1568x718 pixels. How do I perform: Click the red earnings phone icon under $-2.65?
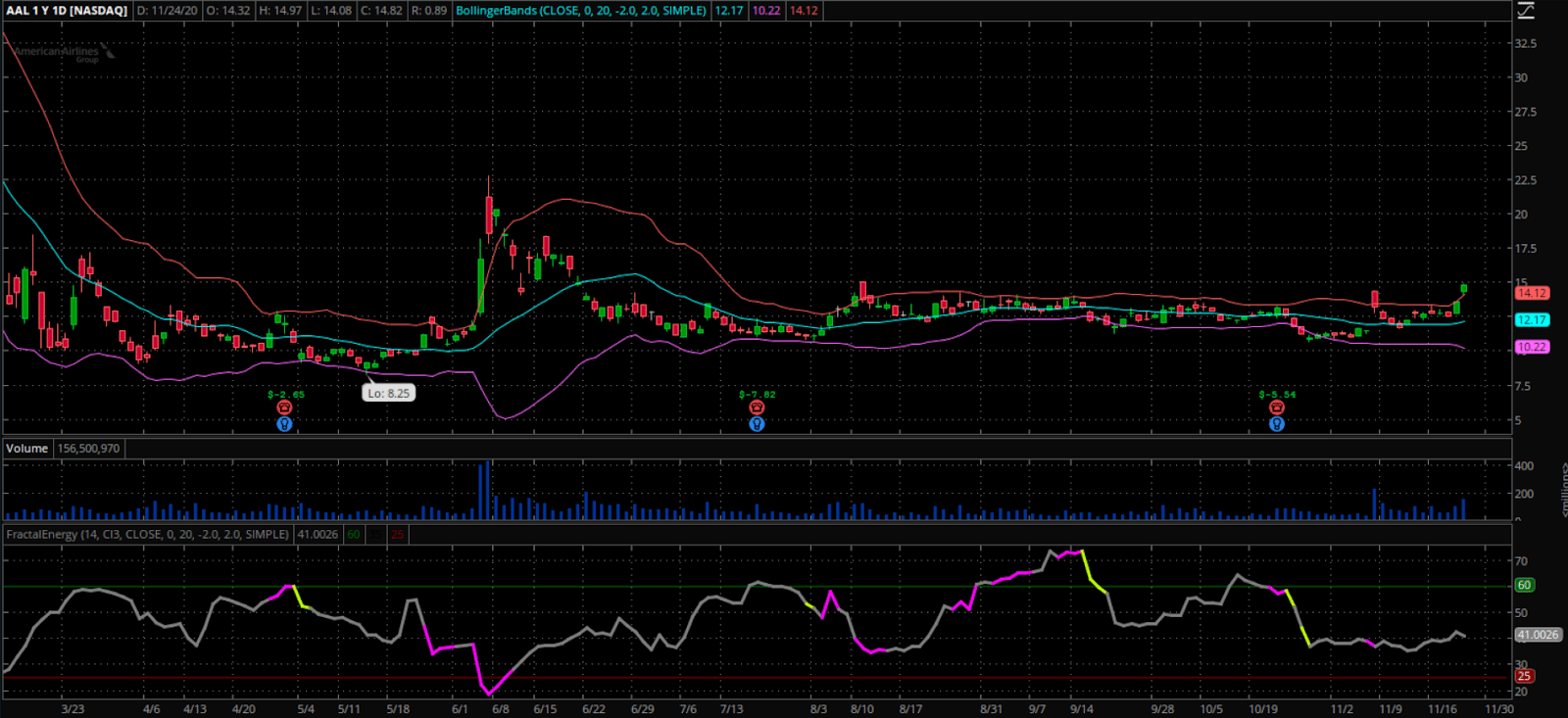tap(284, 407)
